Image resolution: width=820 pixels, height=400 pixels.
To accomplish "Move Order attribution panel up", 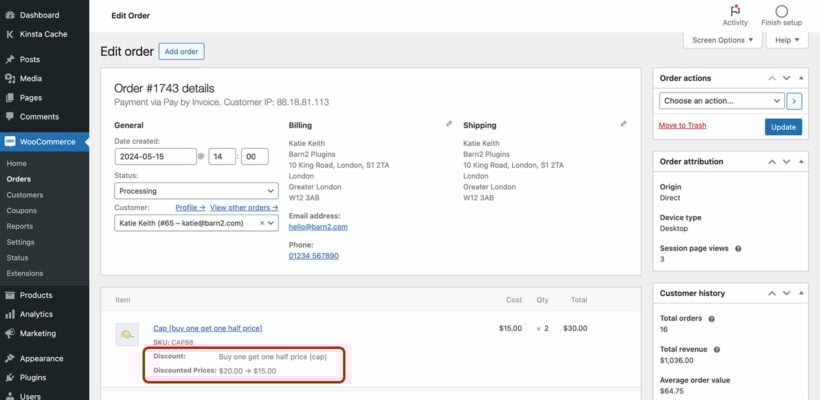I will pos(772,162).
